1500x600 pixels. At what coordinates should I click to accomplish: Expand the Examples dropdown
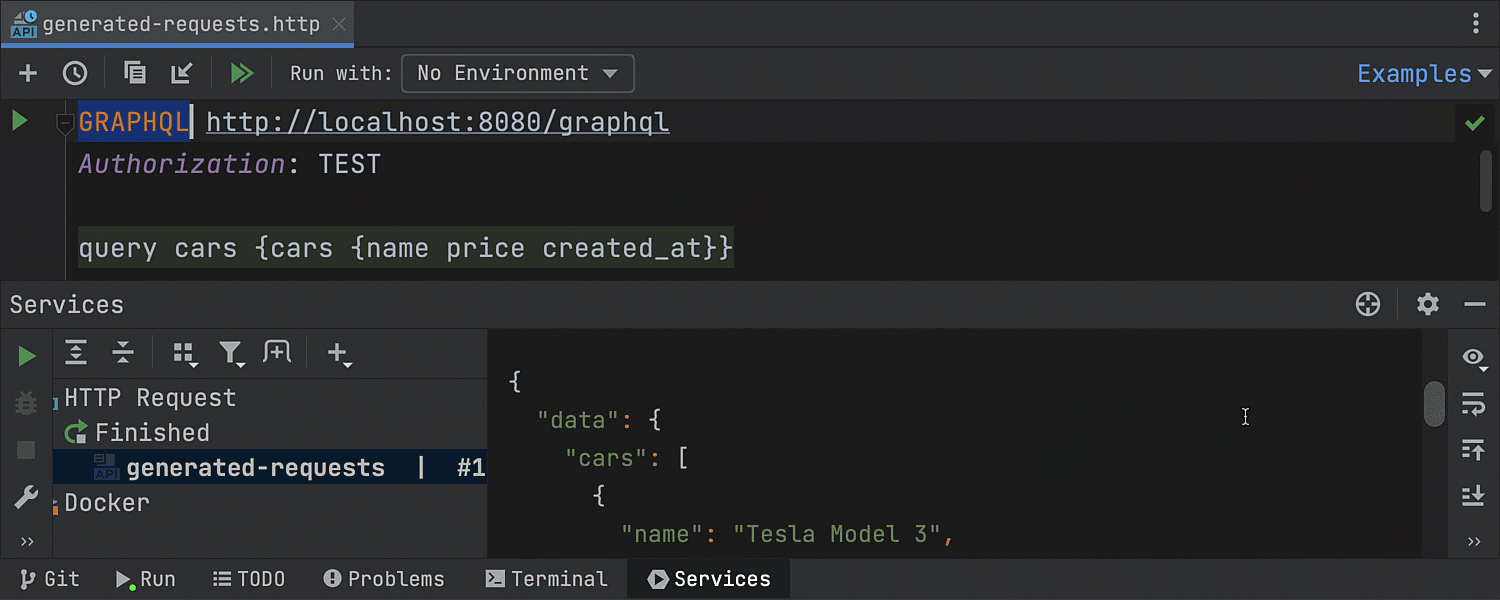[1422, 73]
